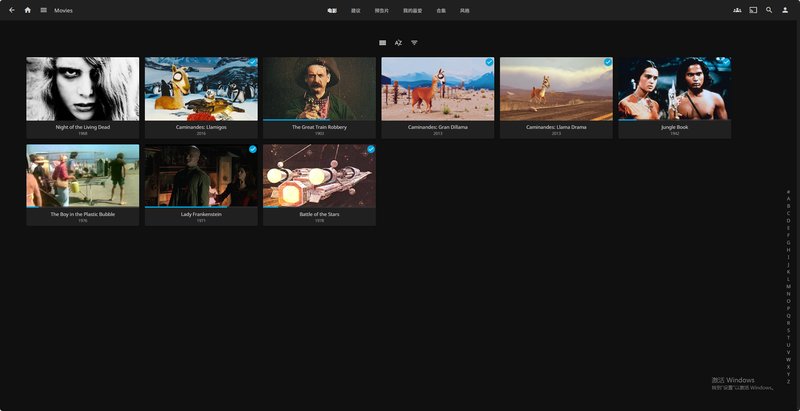Open the SyncPlay group icon
Image resolution: width=800 pixels, height=411 pixels.
[x=737, y=10]
